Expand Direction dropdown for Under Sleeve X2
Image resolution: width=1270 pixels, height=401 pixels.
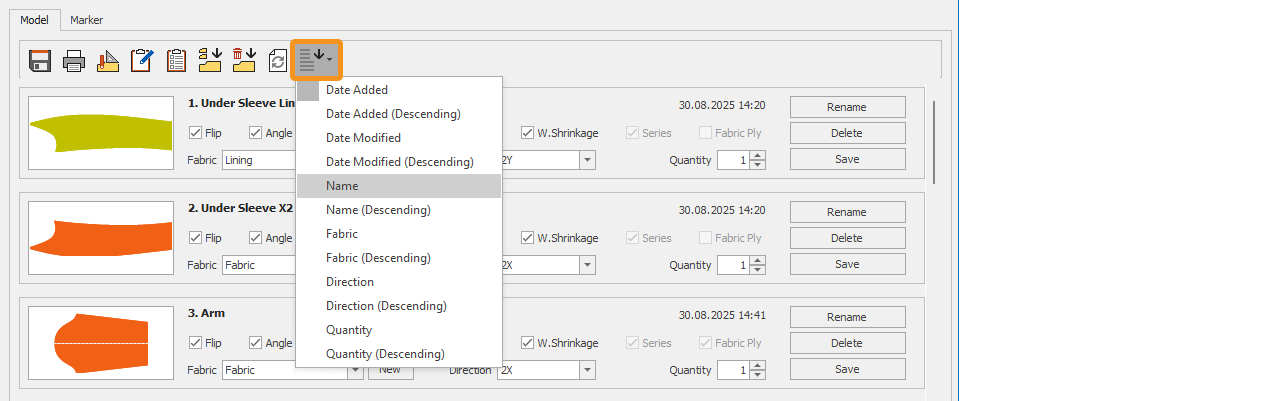coord(587,265)
